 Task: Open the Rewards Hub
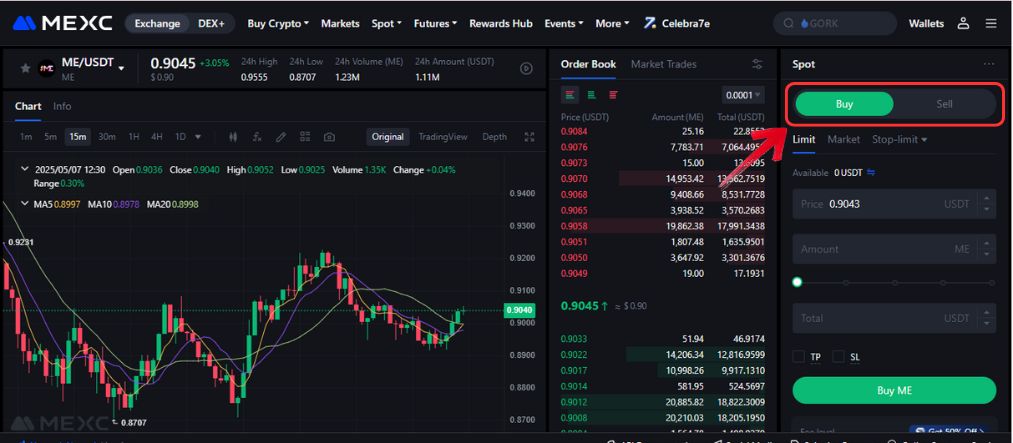coord(501,23)
